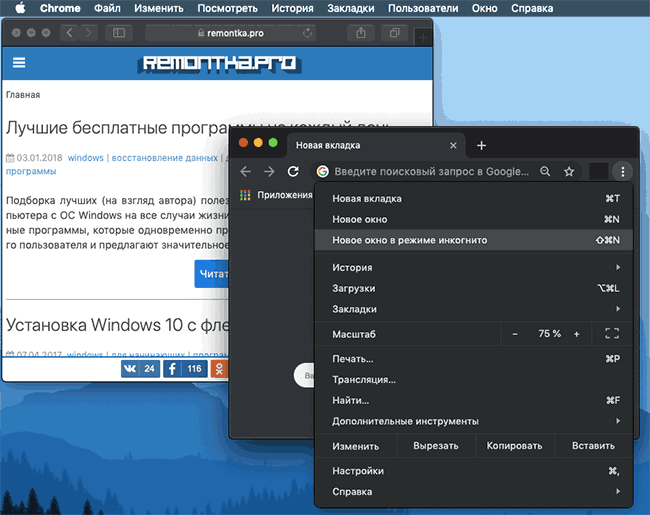Screen dimensions: 650x515
Task: Open Chrome app menu in menu bar
Action: click(60, 8)
